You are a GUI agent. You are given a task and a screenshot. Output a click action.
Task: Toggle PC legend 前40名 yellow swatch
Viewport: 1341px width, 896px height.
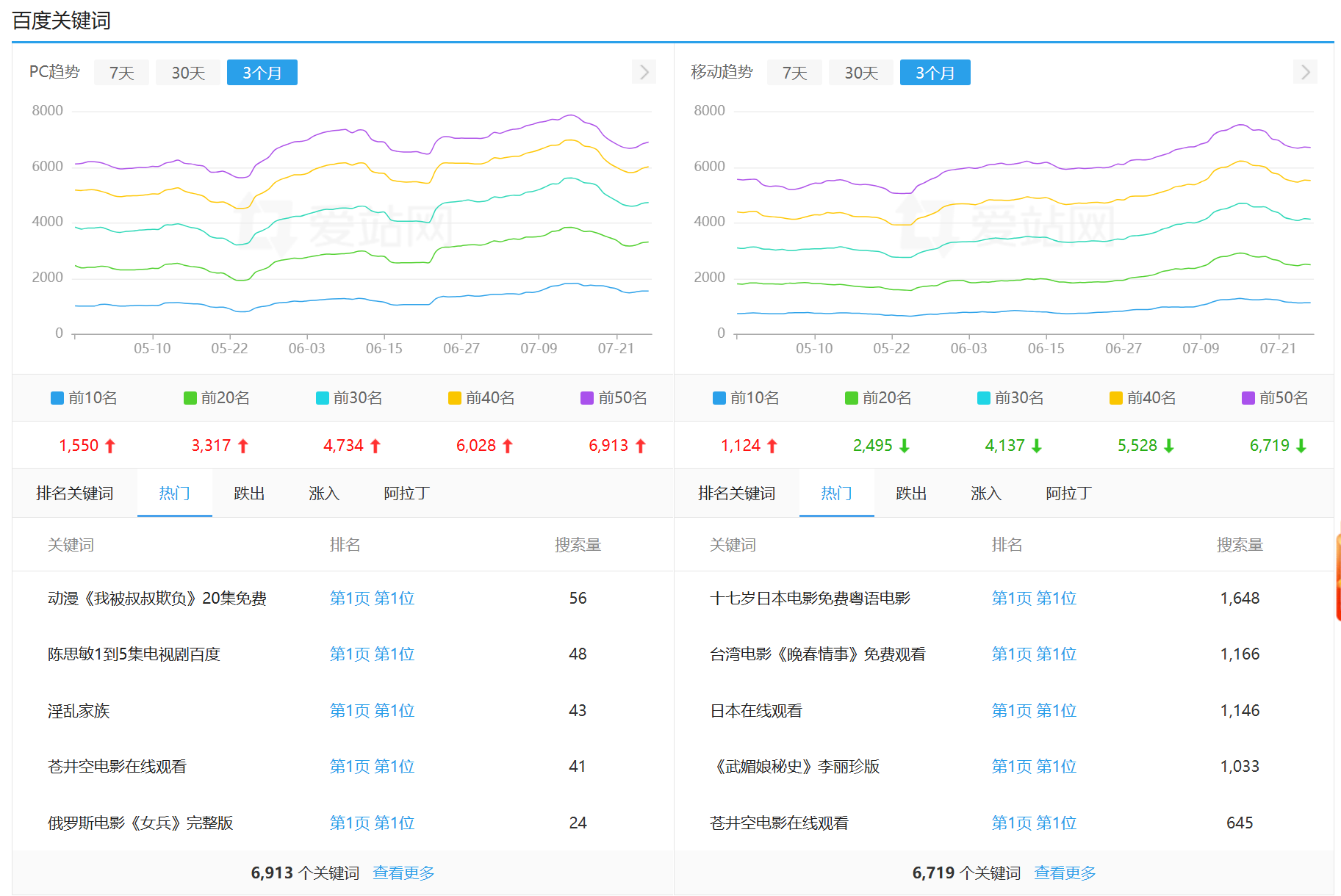click(454, 398)
